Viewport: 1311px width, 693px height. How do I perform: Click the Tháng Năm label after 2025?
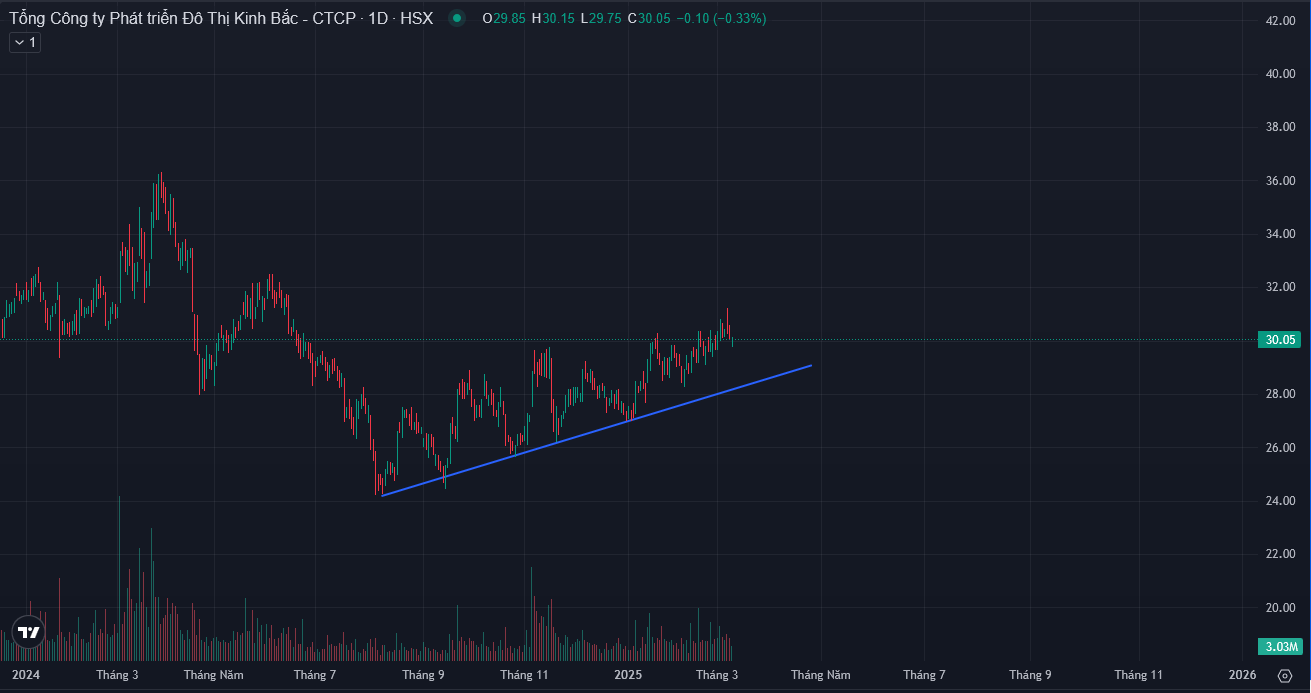point(821,675)
